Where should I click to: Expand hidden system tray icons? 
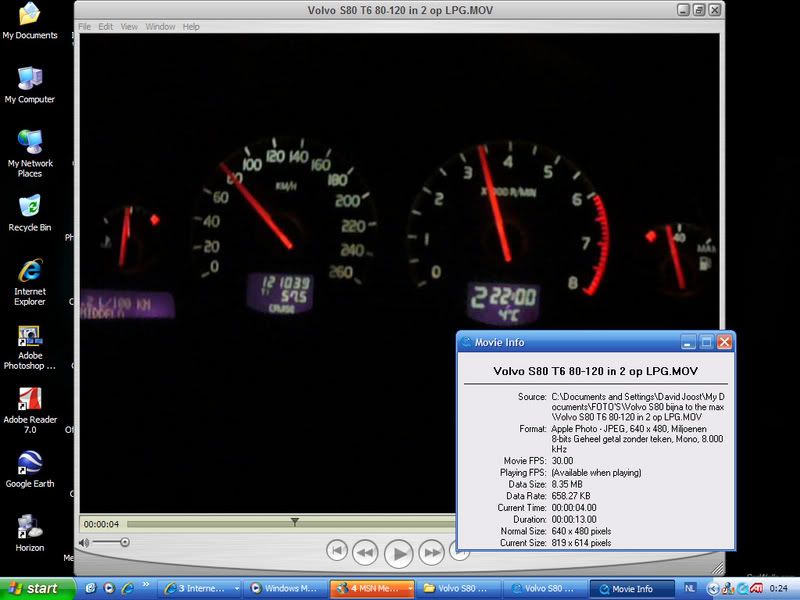click(x=714, y=589)
